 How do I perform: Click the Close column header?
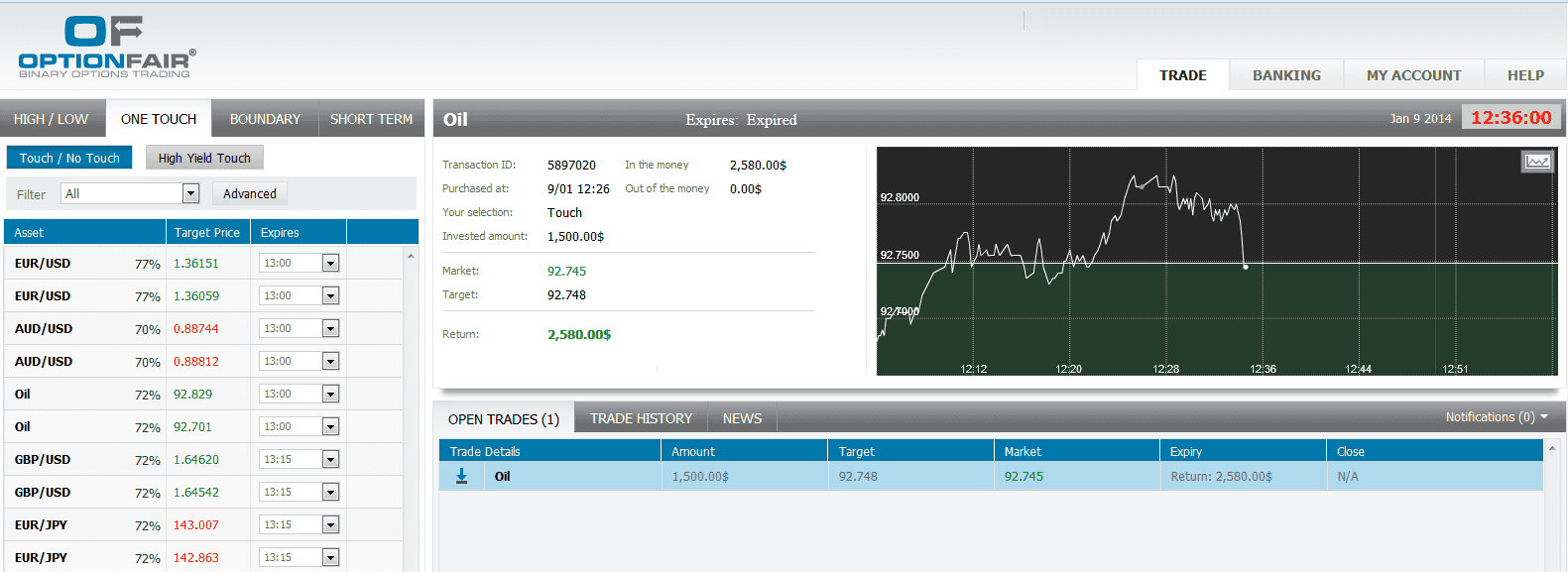(1435, 452)
